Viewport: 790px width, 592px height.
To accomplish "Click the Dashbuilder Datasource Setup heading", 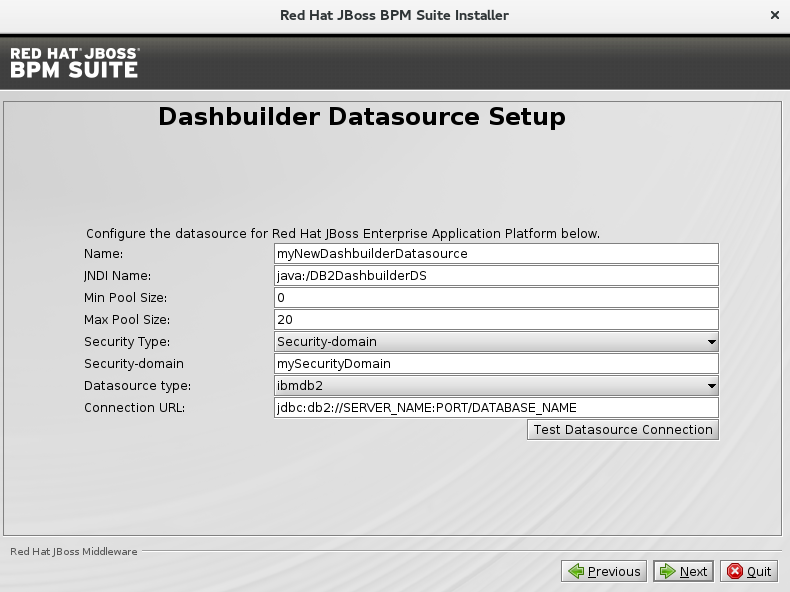I will 362,117.
